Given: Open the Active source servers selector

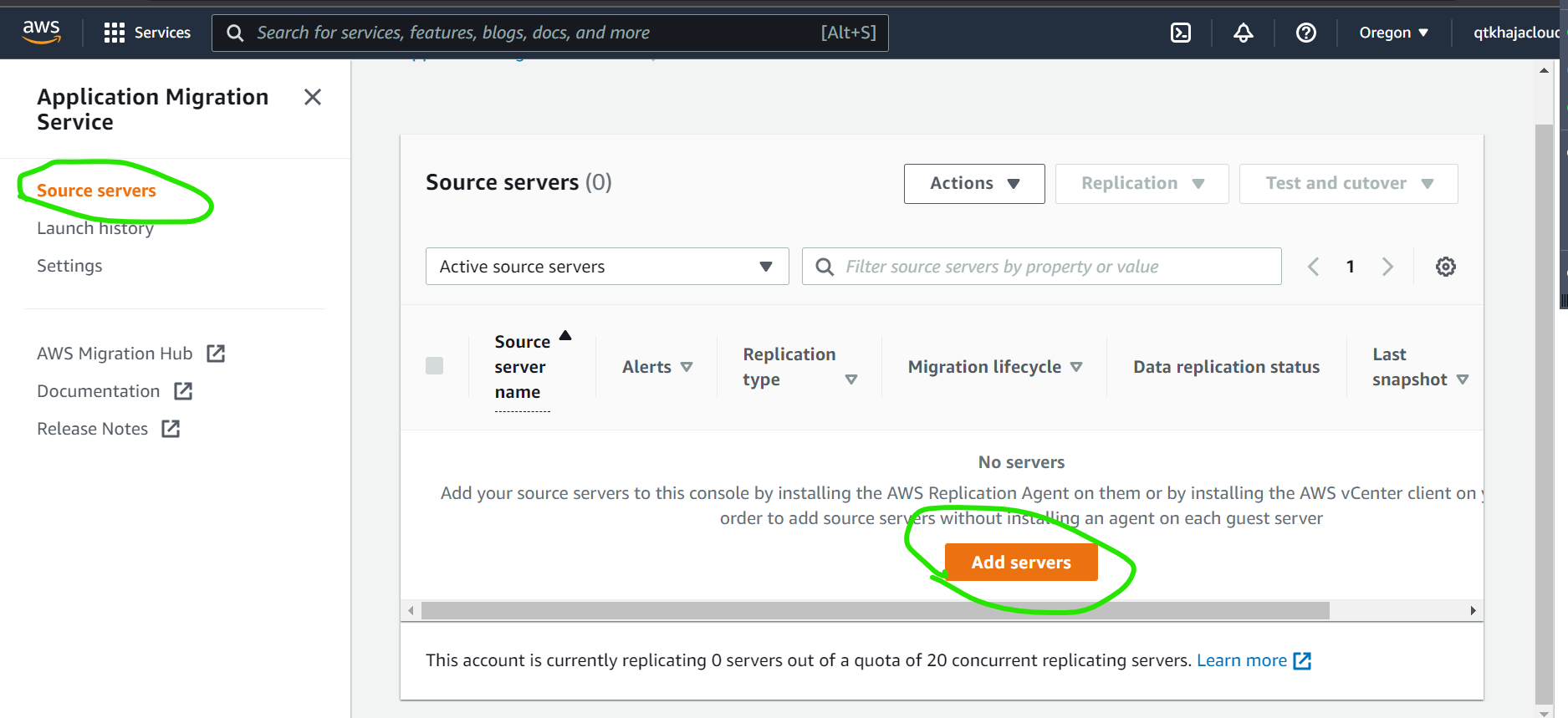Looking at the screenshot, I should (x=607, y=267).
